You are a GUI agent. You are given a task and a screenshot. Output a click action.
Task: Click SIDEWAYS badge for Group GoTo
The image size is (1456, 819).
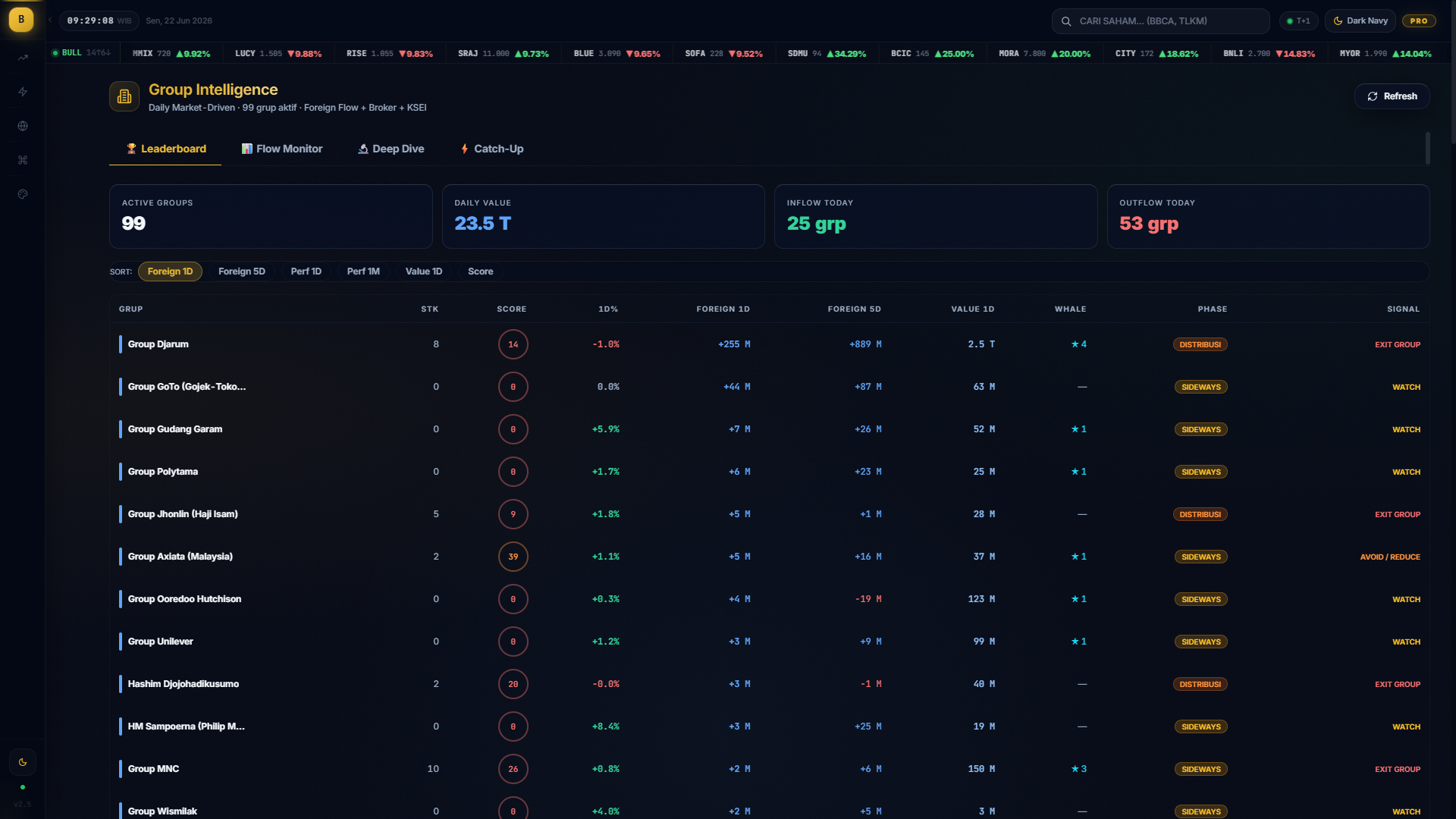pos(1201,387)
